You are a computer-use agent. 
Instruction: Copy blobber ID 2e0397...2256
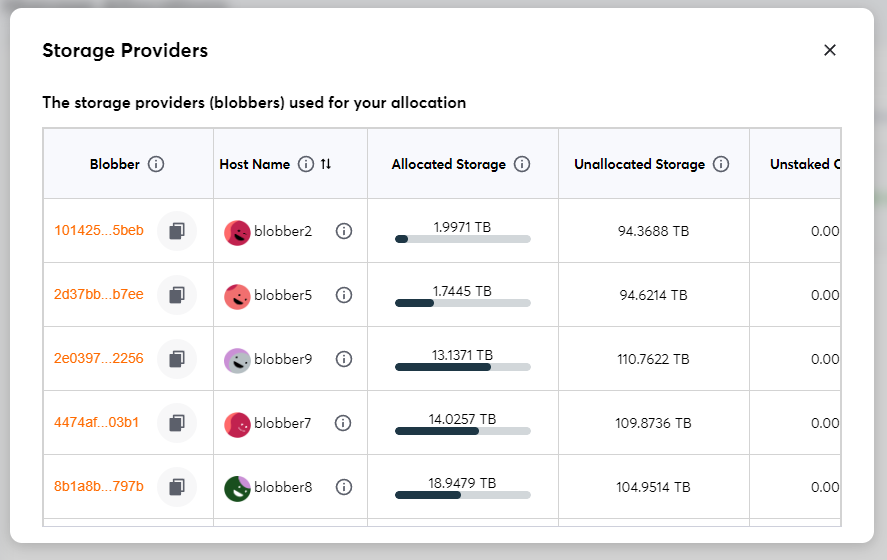[177, 359]
